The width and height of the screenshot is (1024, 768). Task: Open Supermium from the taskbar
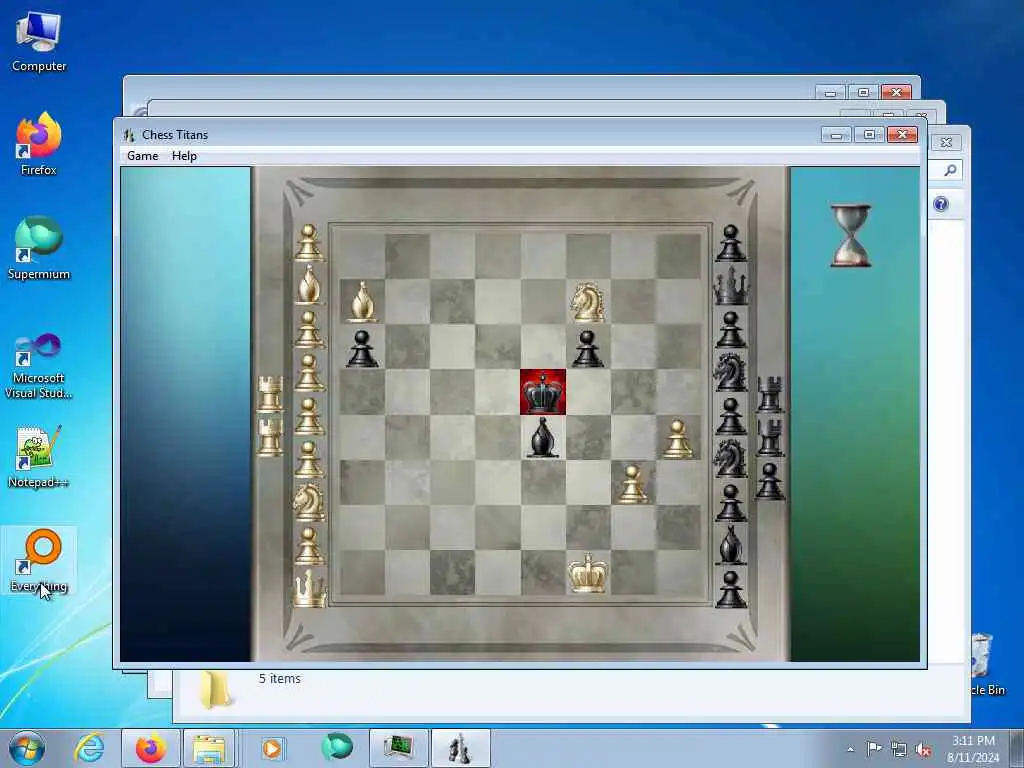337,748
